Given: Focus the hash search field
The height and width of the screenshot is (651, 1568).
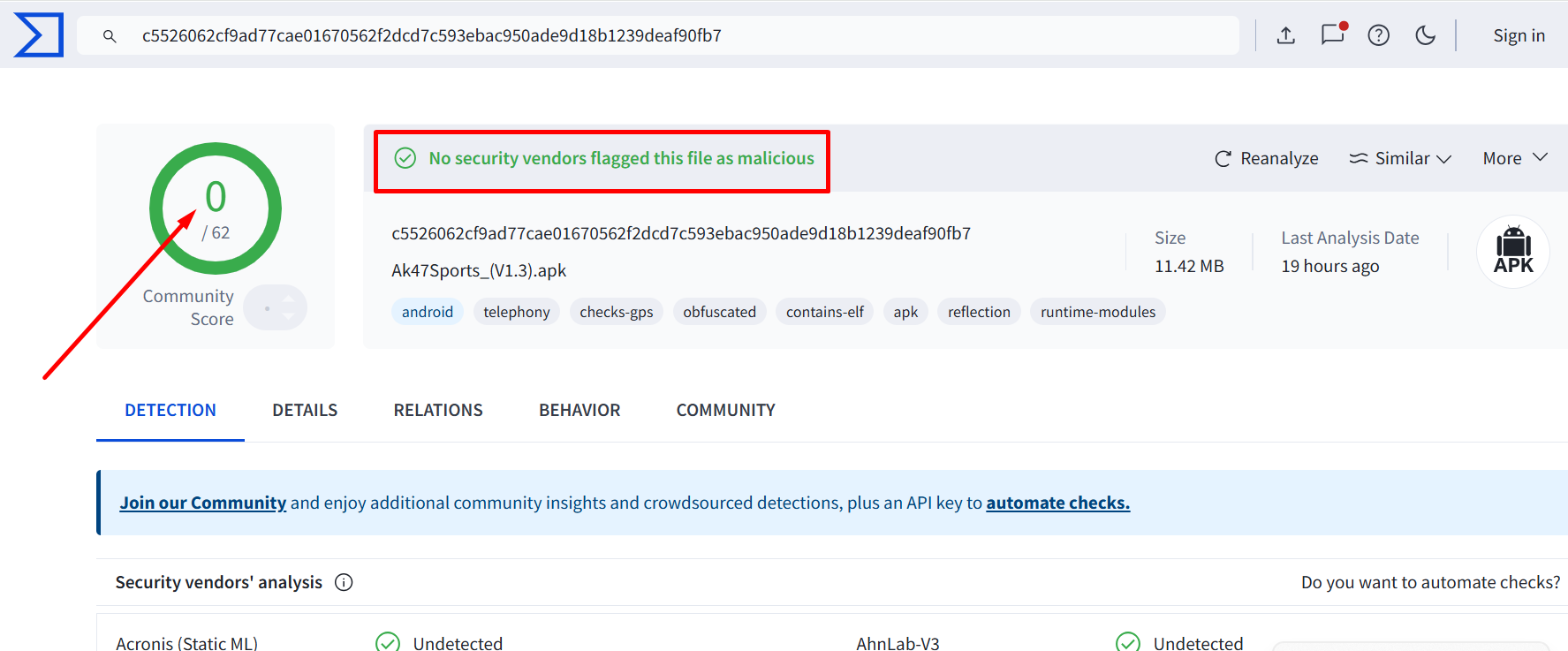Looking at the screenshot, I should click(x=658, y=35).
